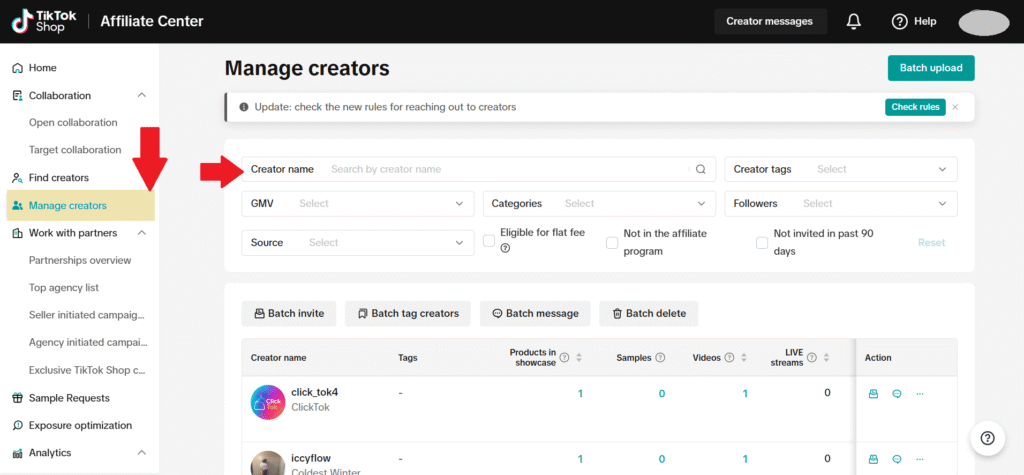Image resolution: width=1024 pixels, height=475 pixels.
Task: Click info icon beside Products in showcase
Action: tap(565, 357)
